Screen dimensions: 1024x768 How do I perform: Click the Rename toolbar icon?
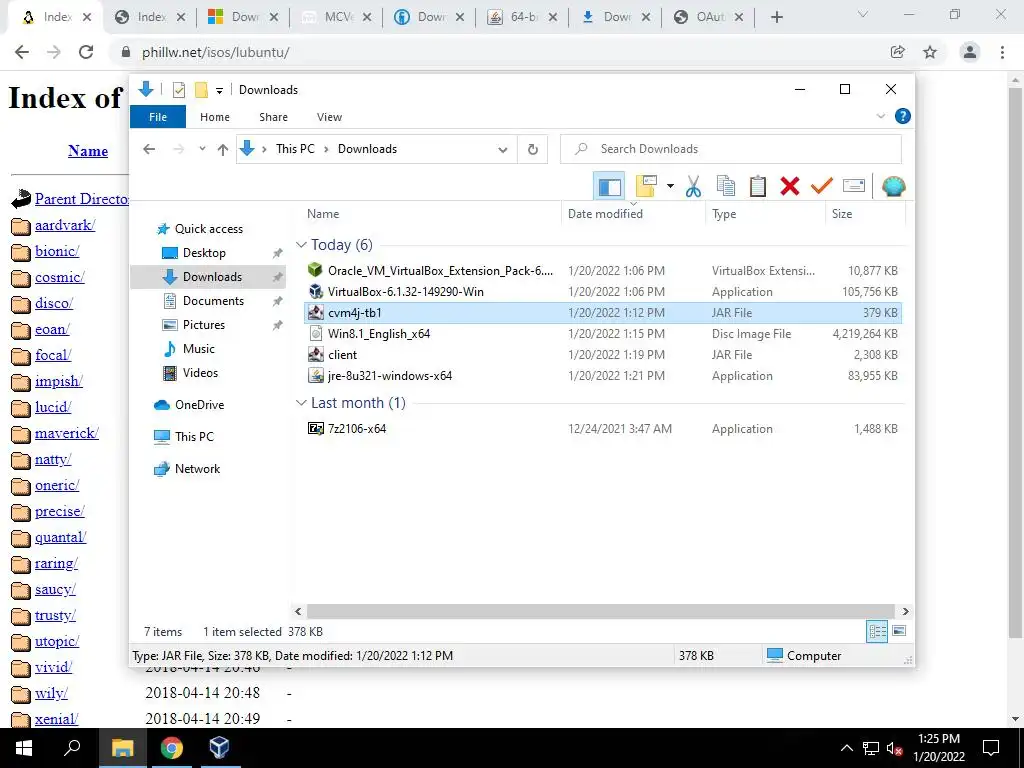(x=854, y=187)
